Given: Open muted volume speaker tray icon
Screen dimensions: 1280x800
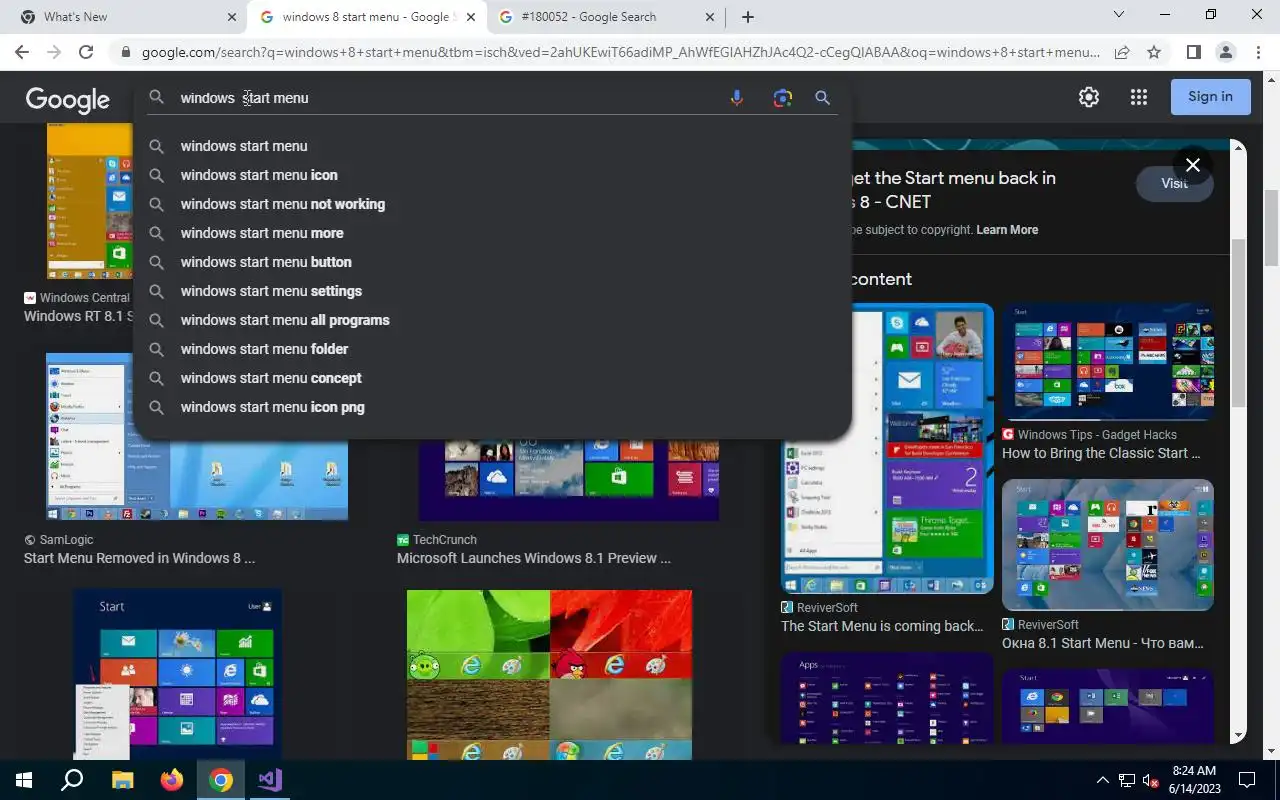Looking at the screenshot, I should tap(1151, 780).
